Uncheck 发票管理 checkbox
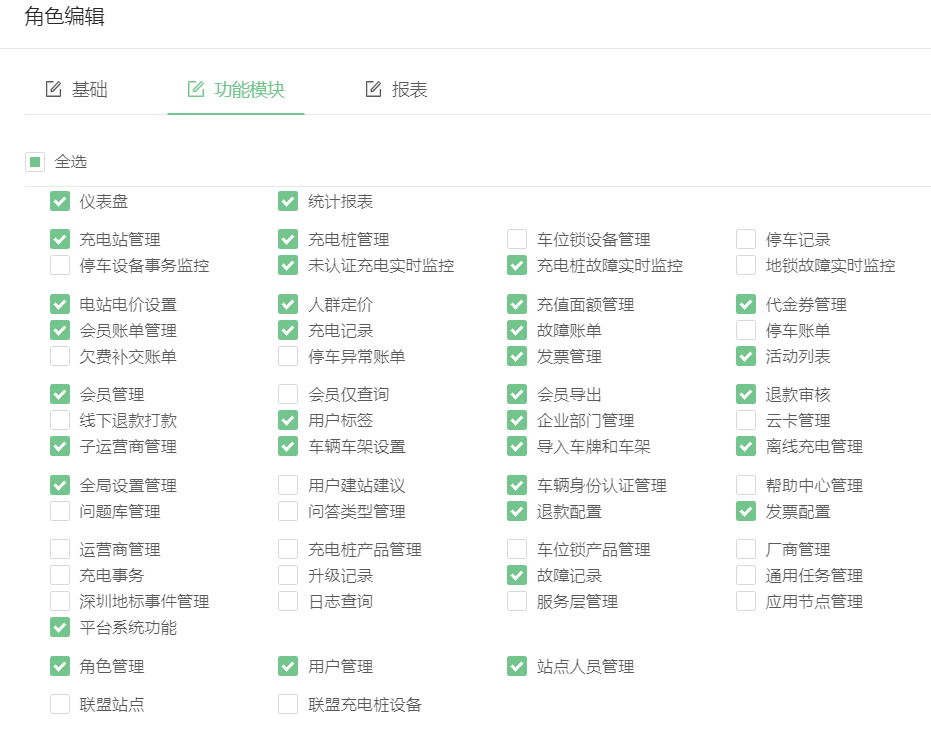 (x=517, y=356)
